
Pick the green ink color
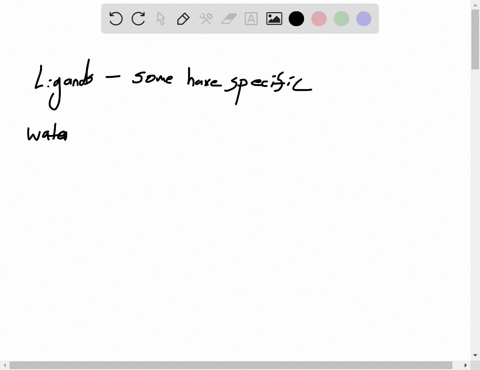(x=341, y=19)
